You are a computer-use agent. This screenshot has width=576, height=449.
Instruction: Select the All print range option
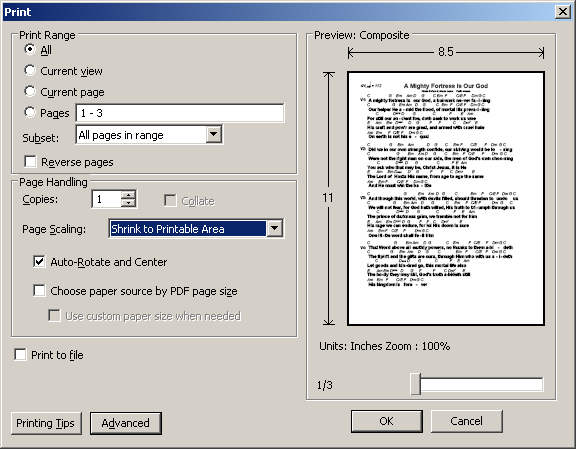[x=30, y=49]
